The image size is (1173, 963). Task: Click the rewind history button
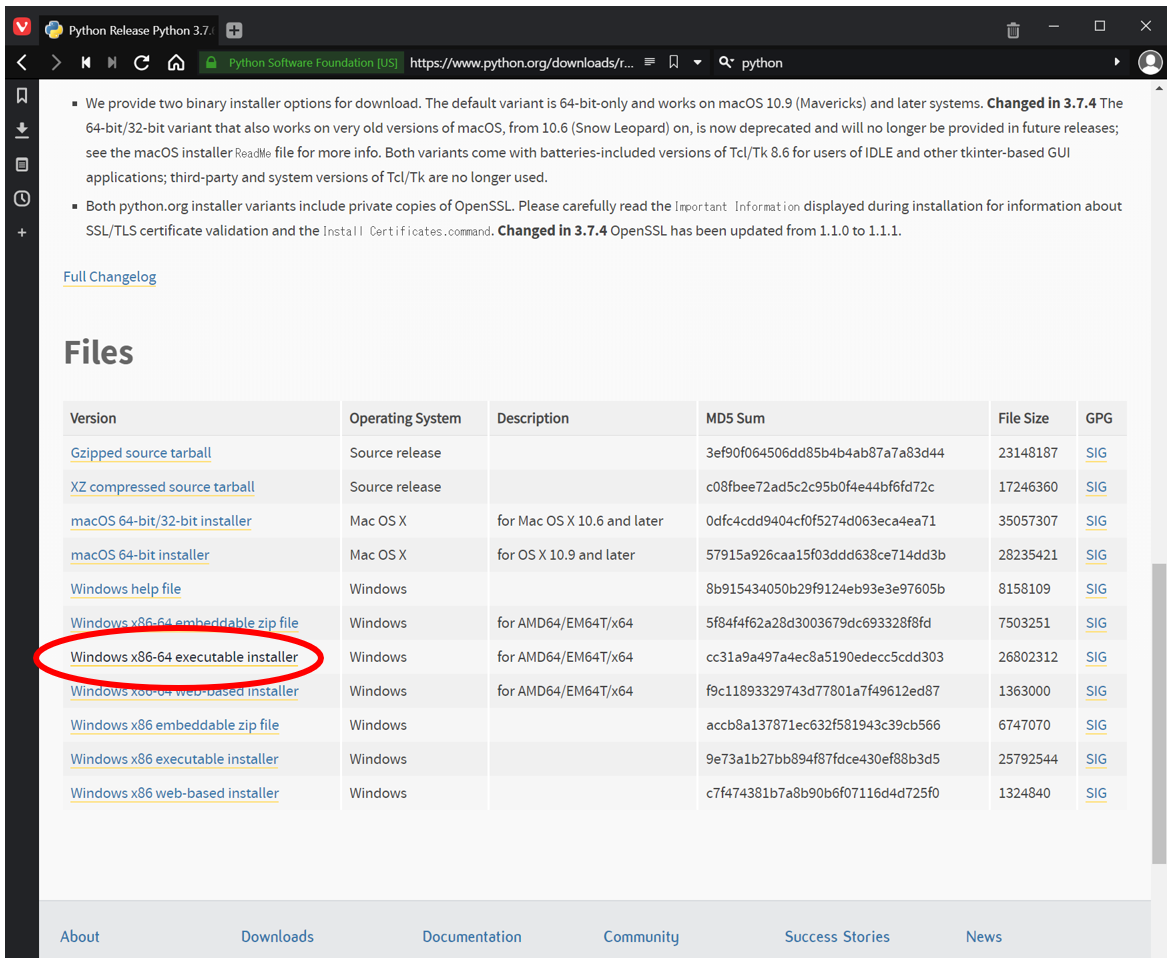tap(86, 63)
